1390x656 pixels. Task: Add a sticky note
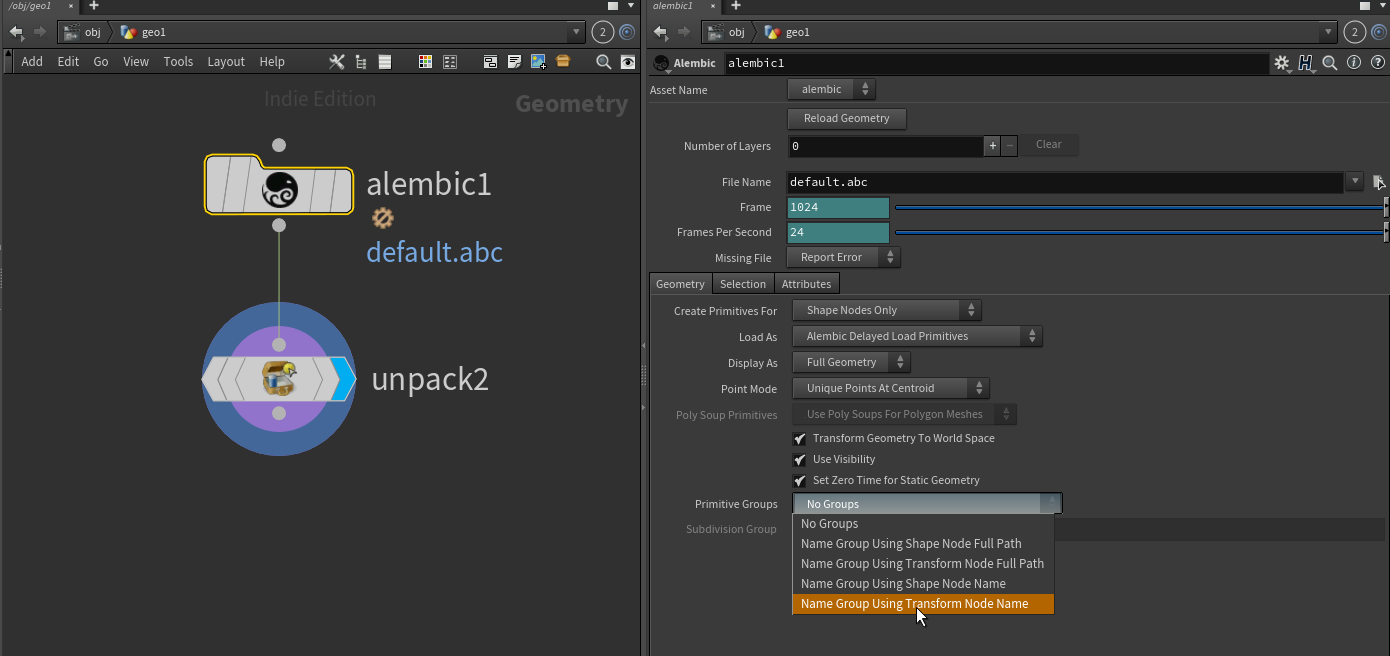514,62
